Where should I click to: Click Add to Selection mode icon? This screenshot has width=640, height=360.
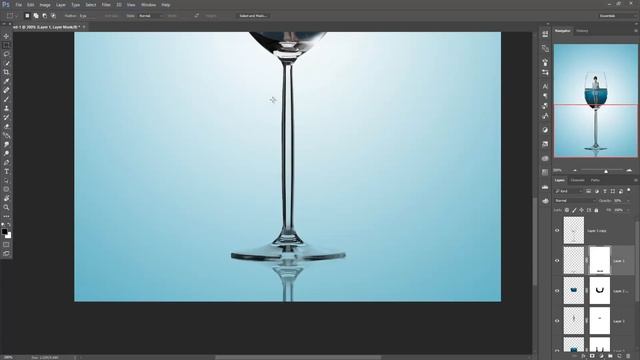(36, 16)
